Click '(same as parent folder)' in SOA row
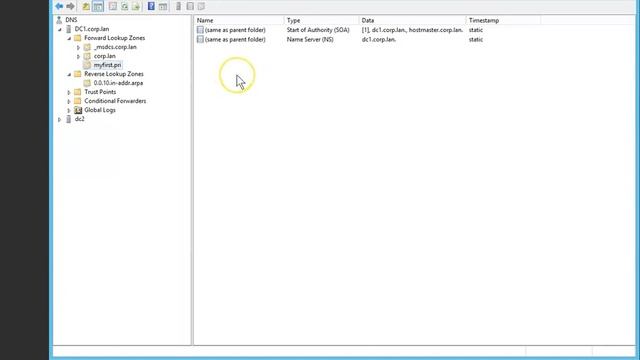Image resolution: width=640 pixels, height=360 pixels. point(235,30)
